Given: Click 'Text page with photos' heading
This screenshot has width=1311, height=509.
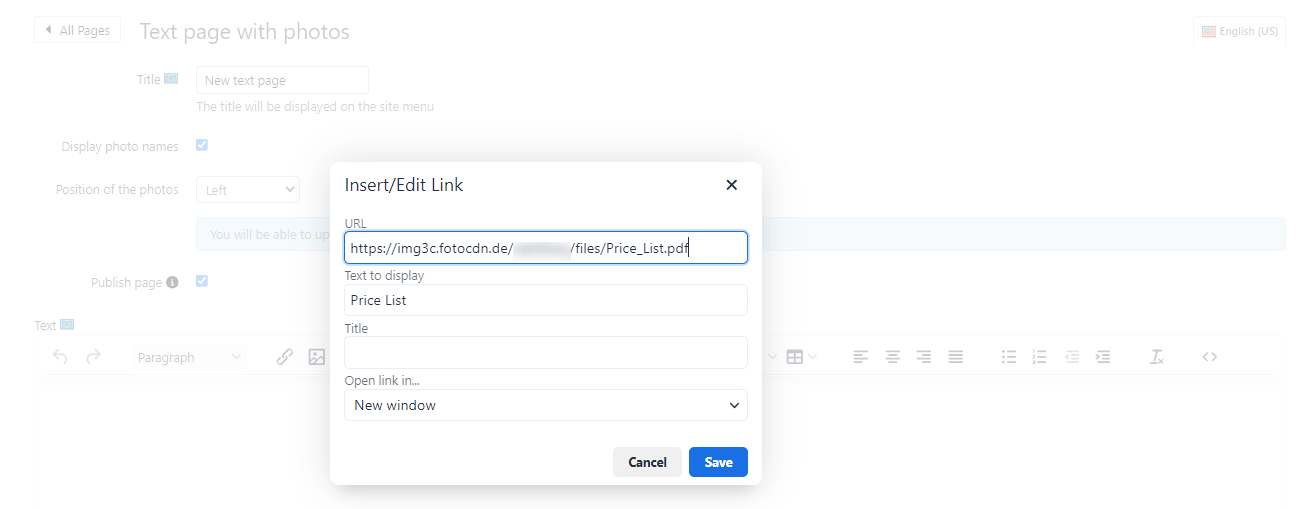Looking at the screenshot, I should 245,31.
